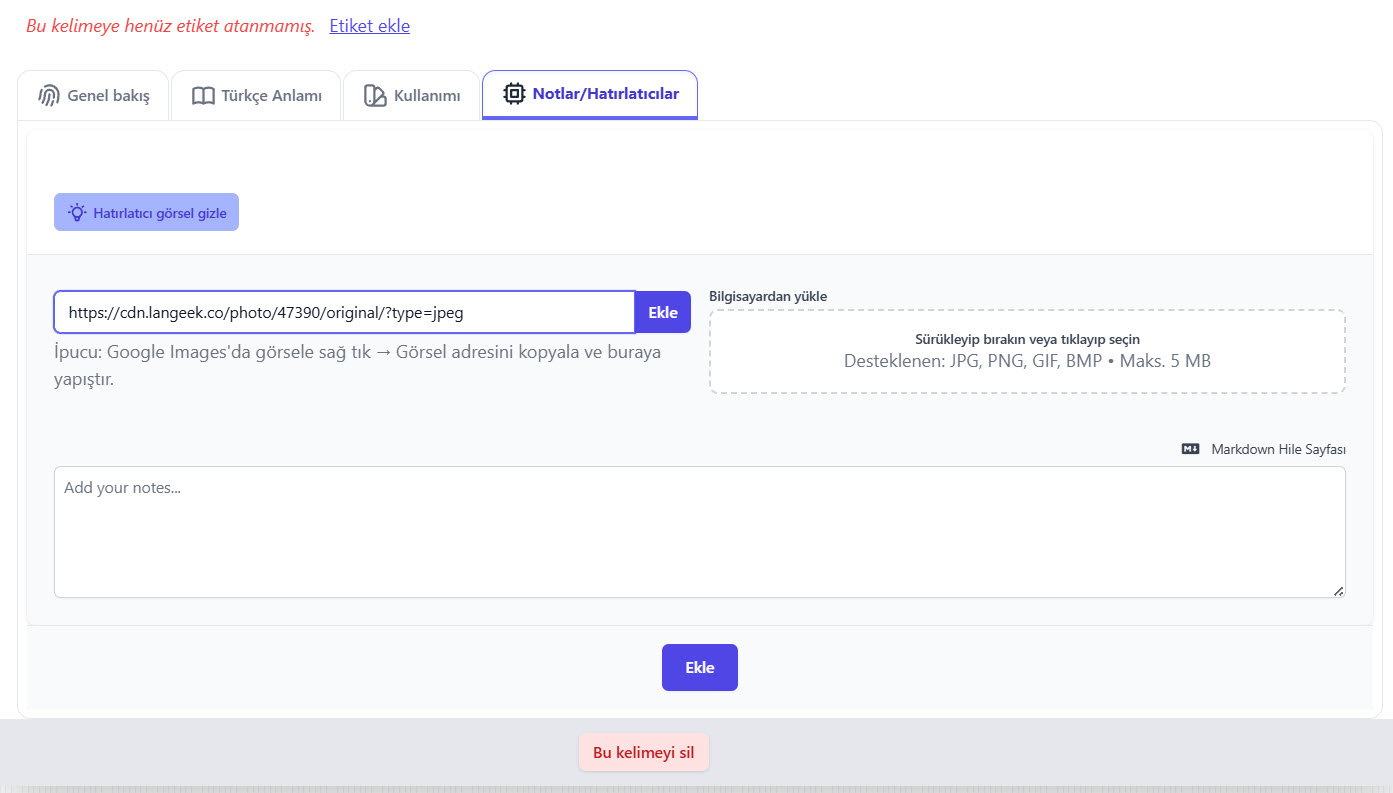Image resolution: width=1393 pixels, height=793 pixels.
Task: Click into the Add your notes textarea
Action: tap(699, 532)
